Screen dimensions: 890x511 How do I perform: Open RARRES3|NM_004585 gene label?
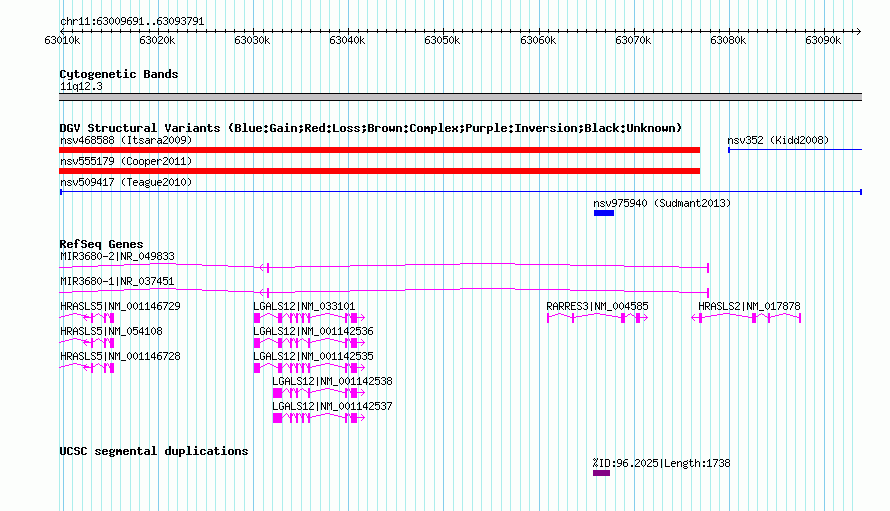[597, 306]
